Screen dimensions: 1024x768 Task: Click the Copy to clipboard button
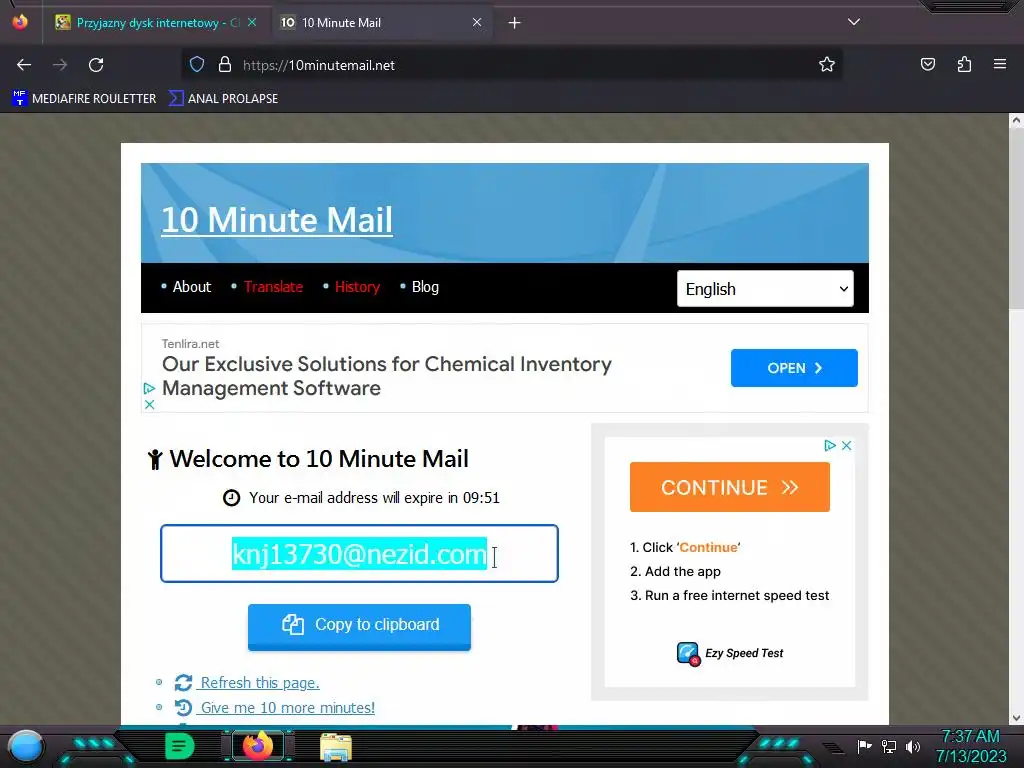[x=359, y=626]
